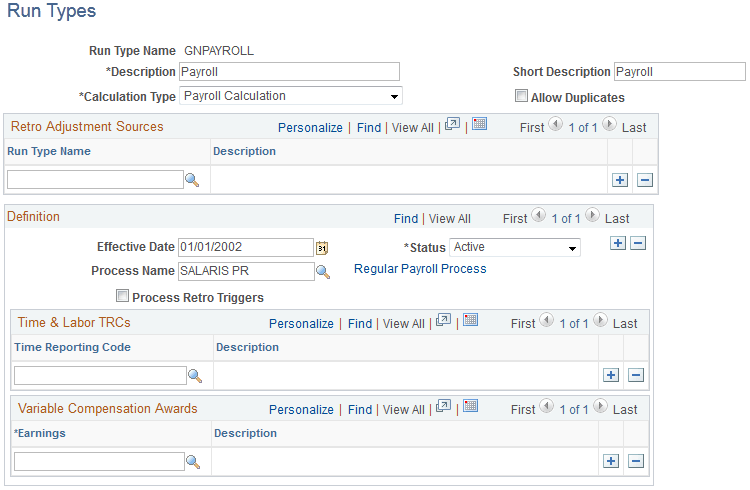
Task: Open Process Name lookup magnifier
Action: coord(323,272)
